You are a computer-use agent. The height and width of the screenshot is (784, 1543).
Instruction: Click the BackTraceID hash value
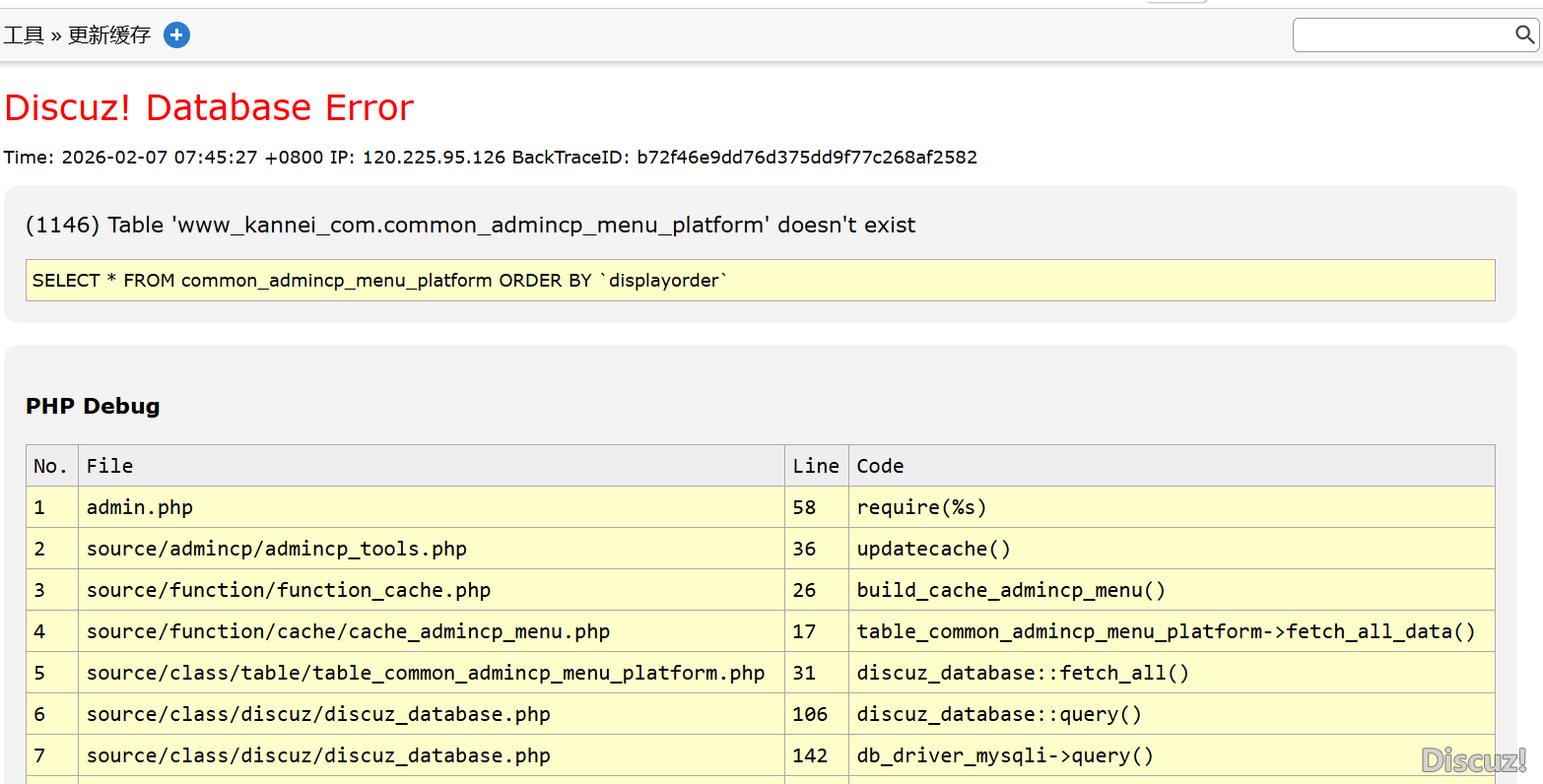point(806,158)
